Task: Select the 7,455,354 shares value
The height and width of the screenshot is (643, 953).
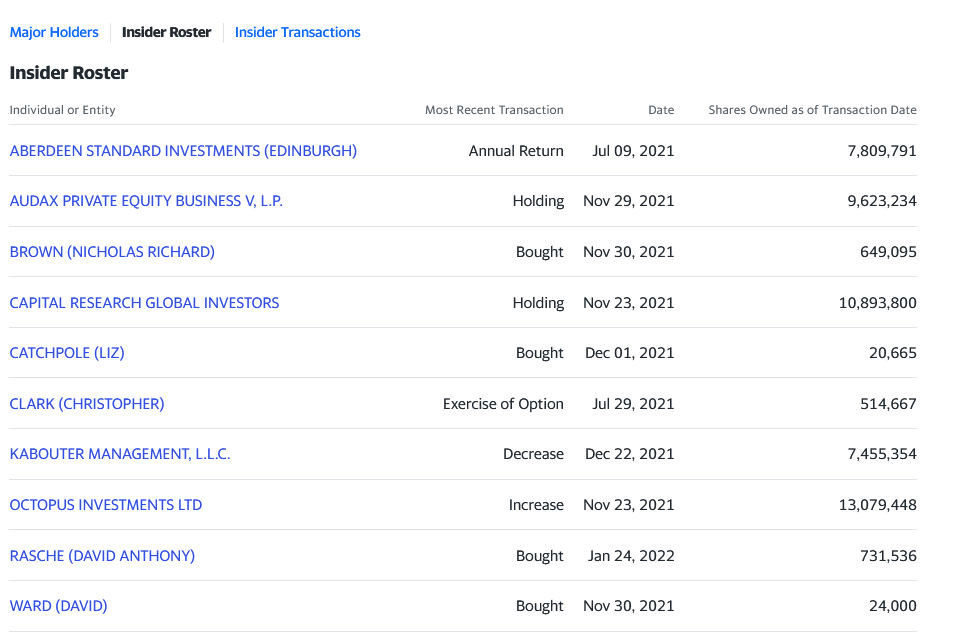Action: point(882,454)
